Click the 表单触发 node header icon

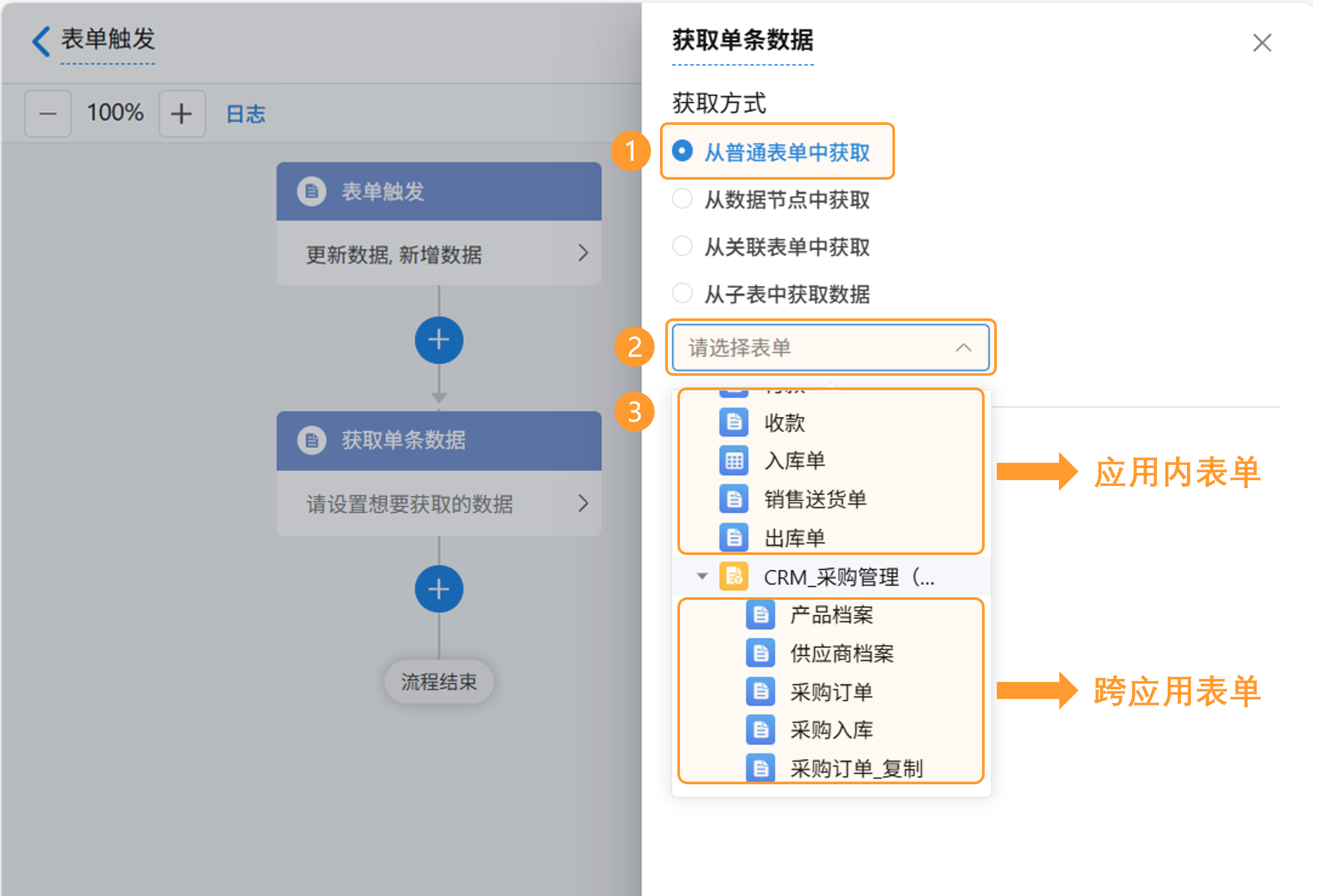click(x=312, y=191)
